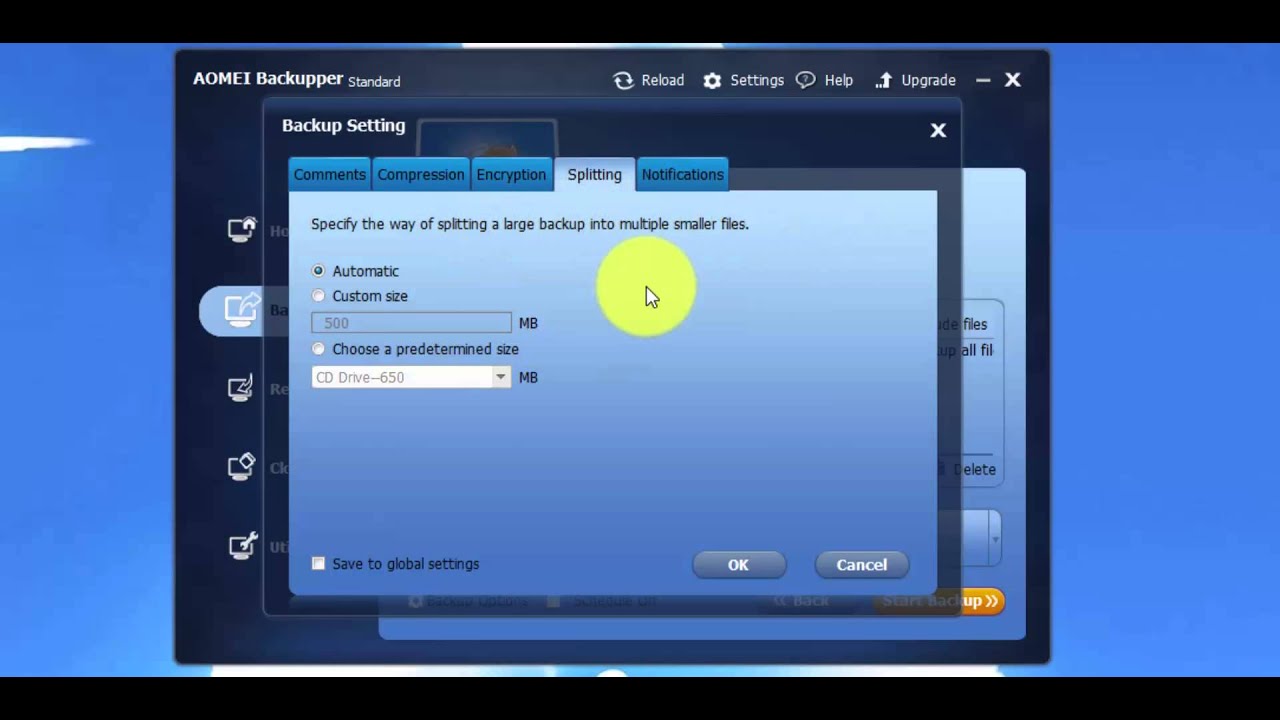This screenshot has height=720, width=1280.
Task: Select the Backup sidebar icon
Action: (242, 309)
